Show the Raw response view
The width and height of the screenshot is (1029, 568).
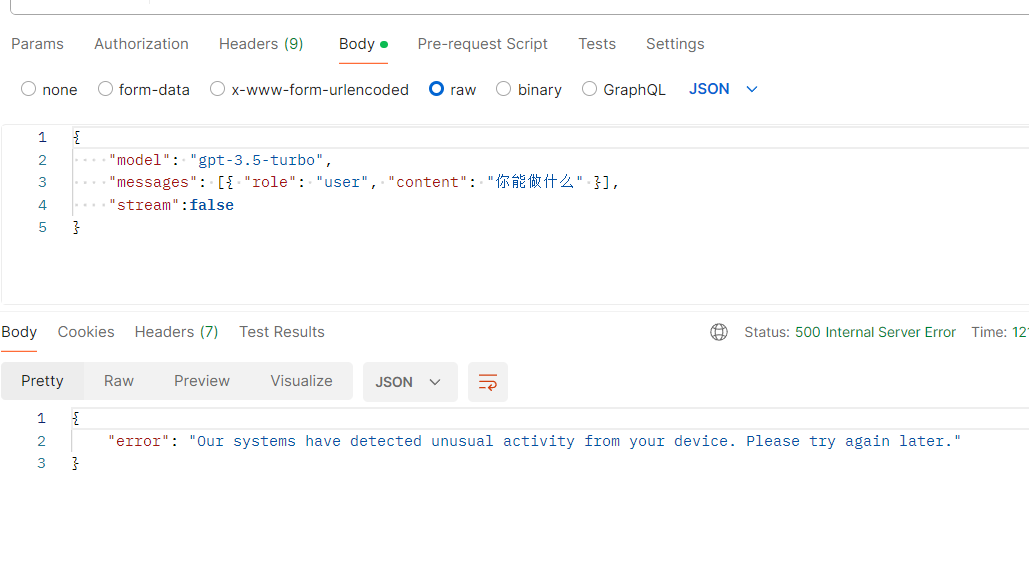click(119, 381)
